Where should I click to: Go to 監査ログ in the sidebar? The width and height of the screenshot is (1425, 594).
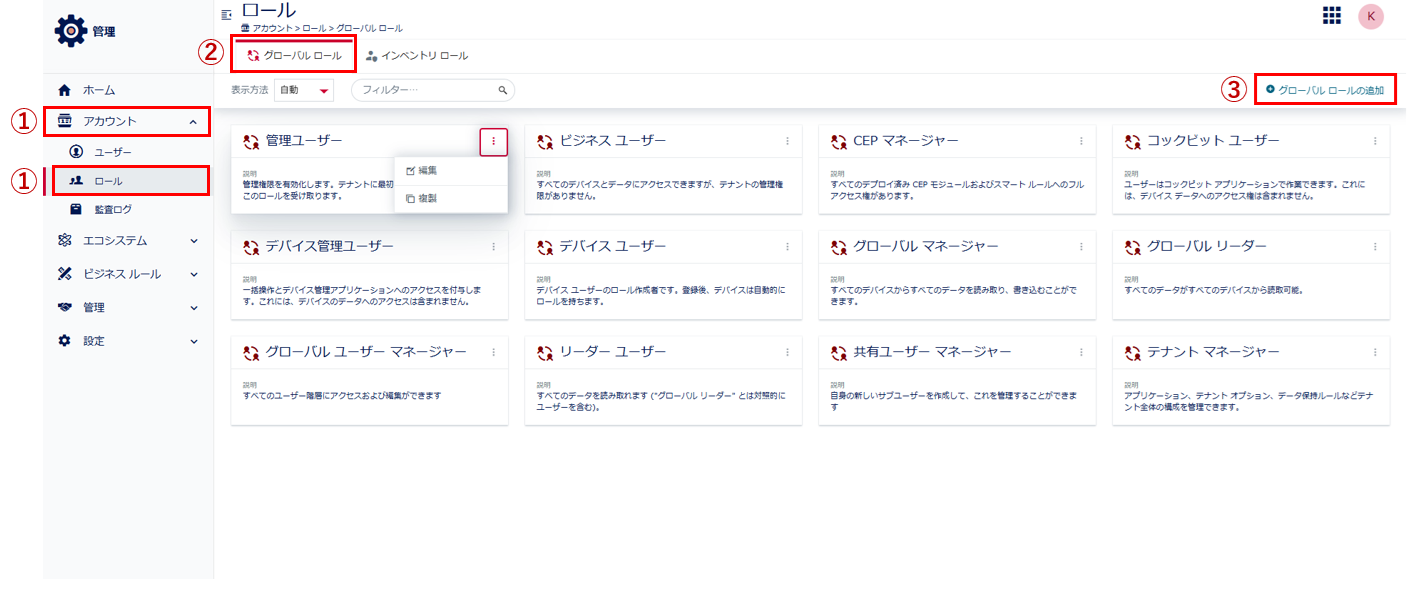tap(113, 210)
